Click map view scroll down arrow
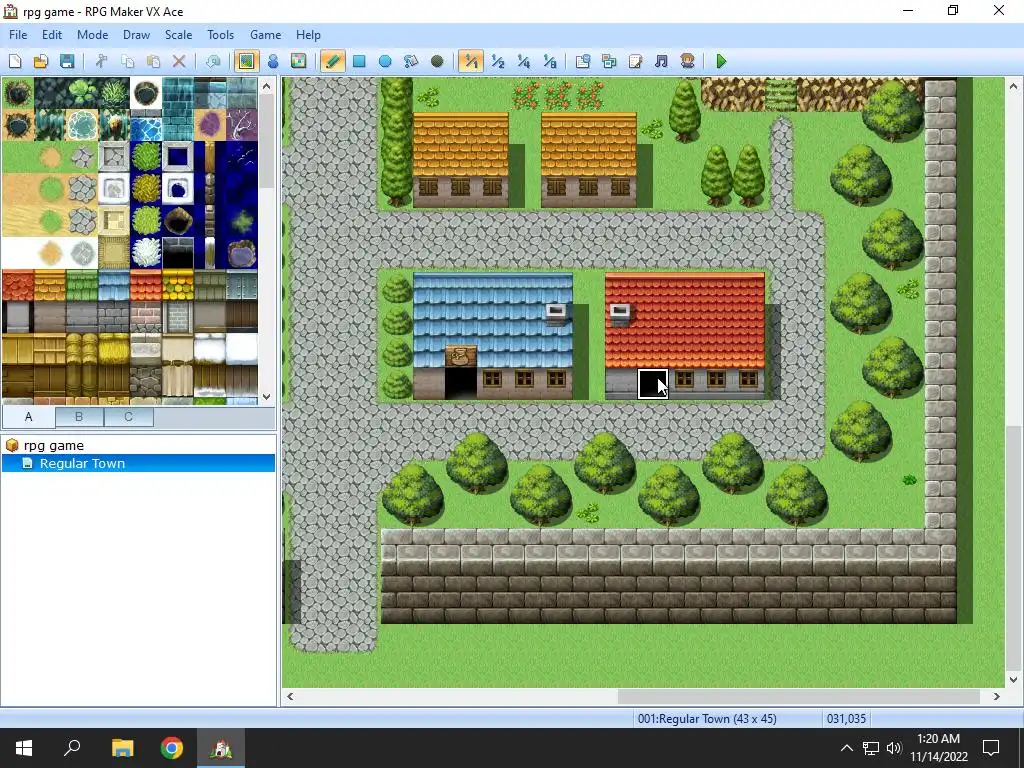Viewport: 1024px width, 768px height. [1014, 680]
